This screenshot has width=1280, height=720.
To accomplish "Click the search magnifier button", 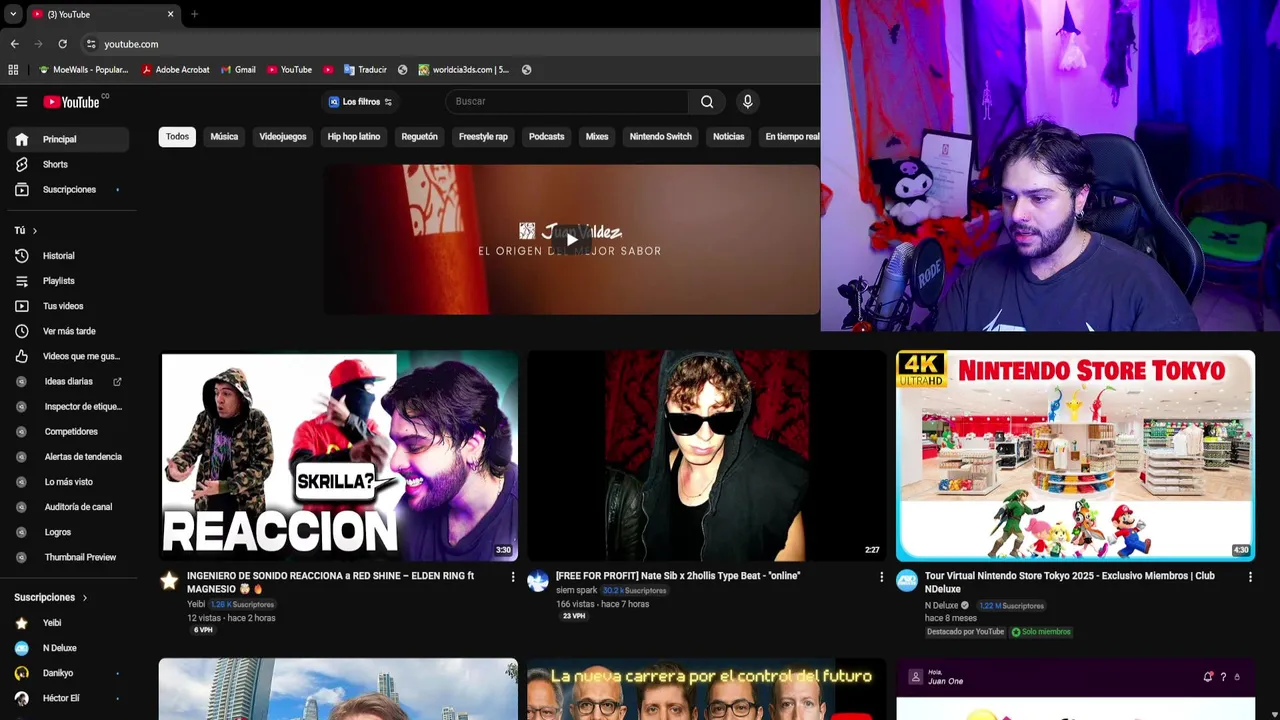I will [x=707, y=101].
